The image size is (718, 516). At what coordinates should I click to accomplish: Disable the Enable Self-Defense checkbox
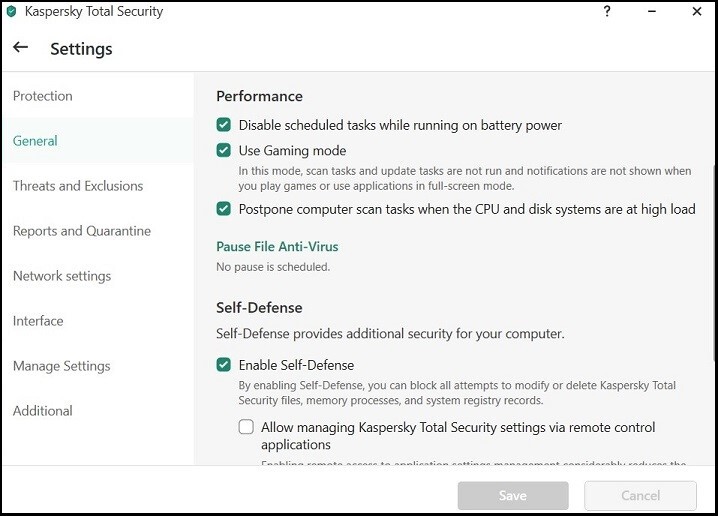pos(224,365)
